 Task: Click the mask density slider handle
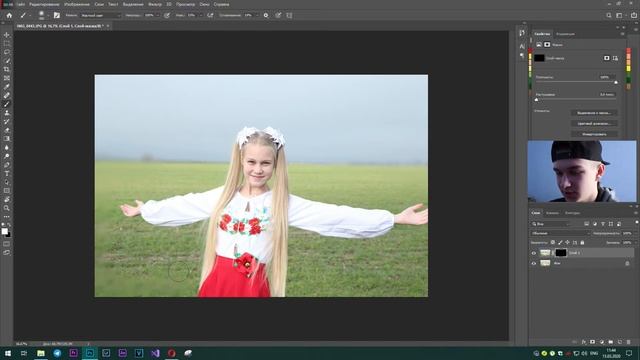616,82
